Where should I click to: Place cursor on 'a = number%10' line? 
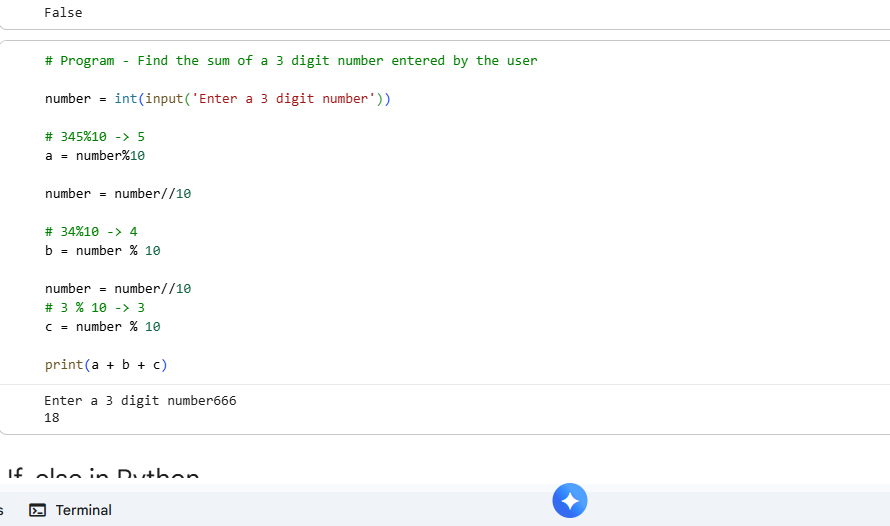[x=95, y=155]
